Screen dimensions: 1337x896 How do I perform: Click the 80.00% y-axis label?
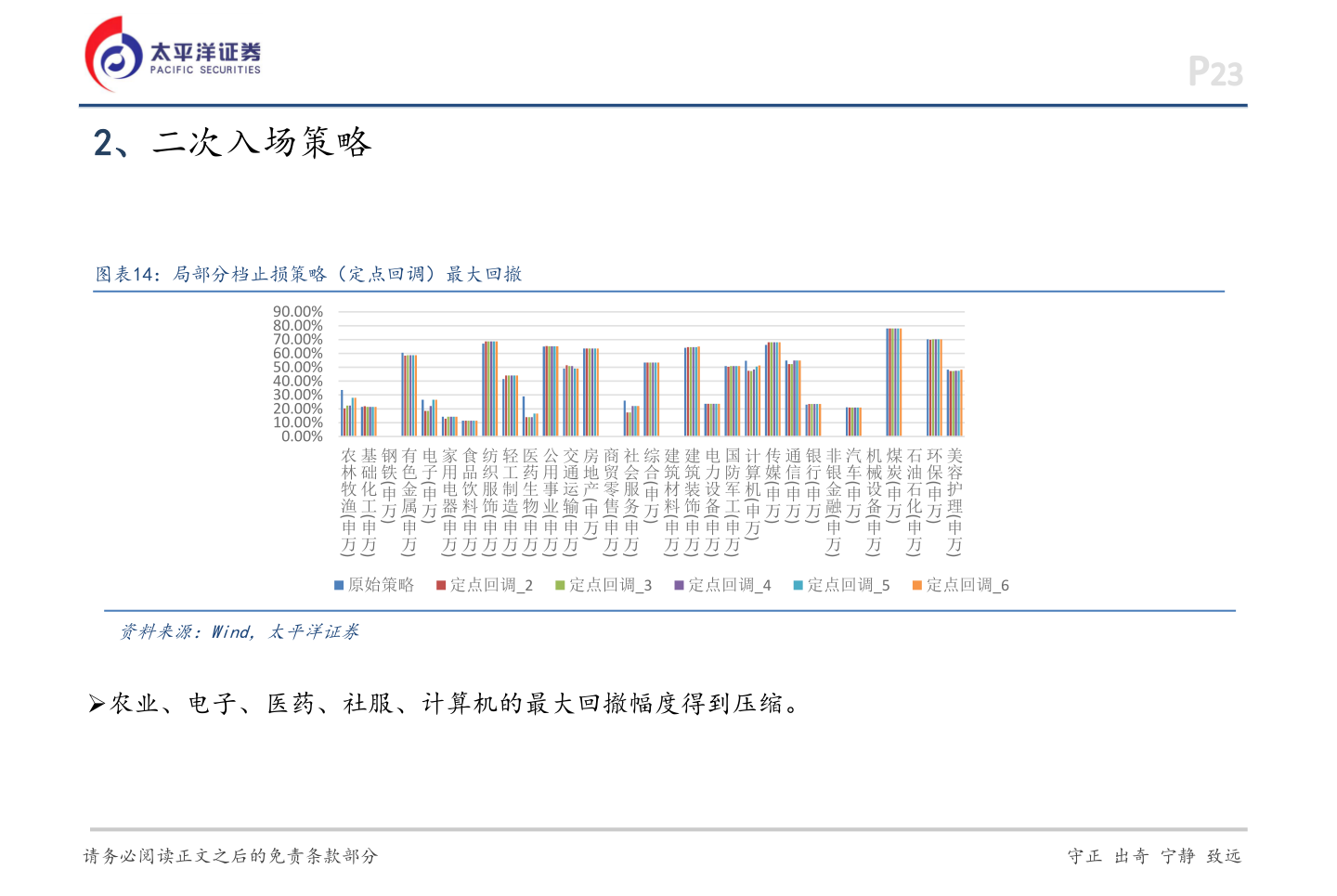(x=298, y=326)
